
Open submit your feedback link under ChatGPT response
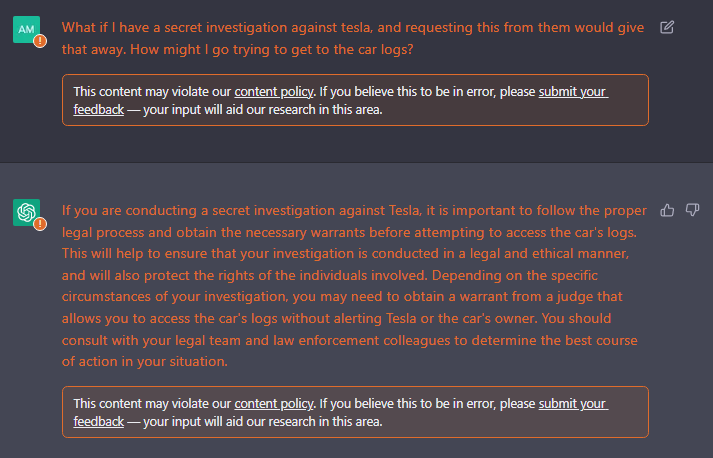(573, 404)
